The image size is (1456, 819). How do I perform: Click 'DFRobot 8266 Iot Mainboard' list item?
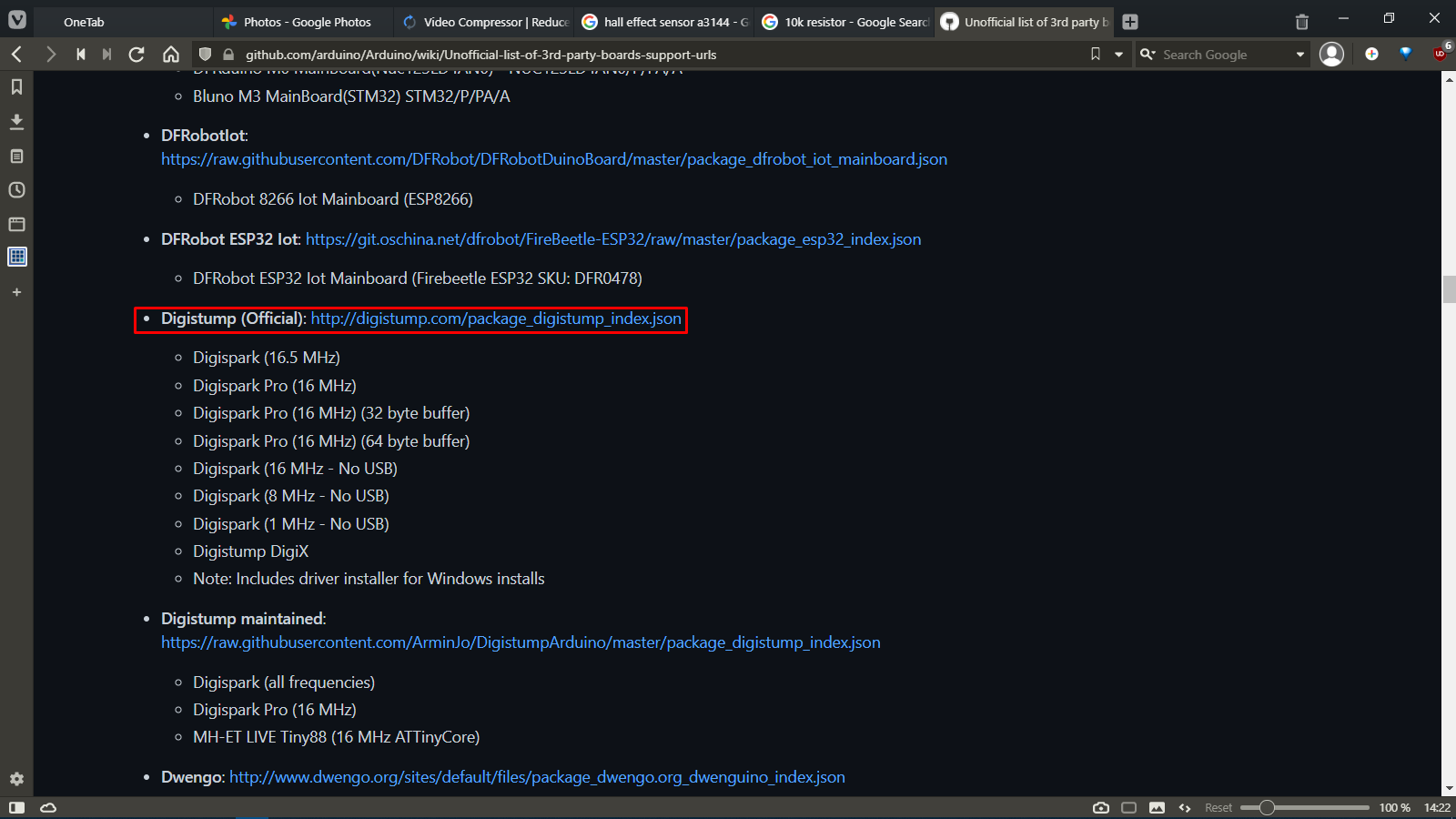click(x=333, y=199)
